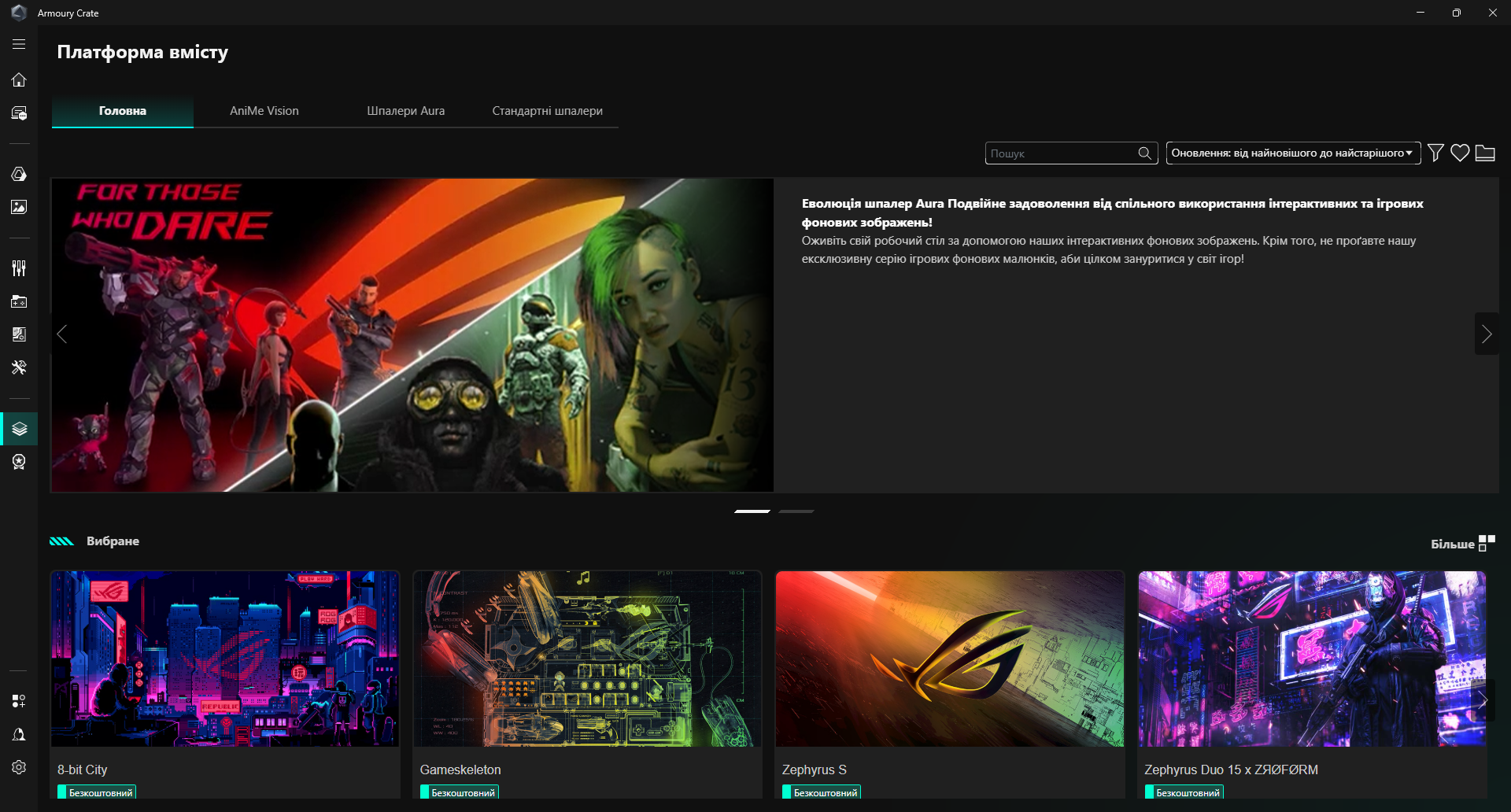Show favorites with the heart icon
The width and height of the screenshot is (1511, 812).
pyautogui.click(x=1460, y=153)
